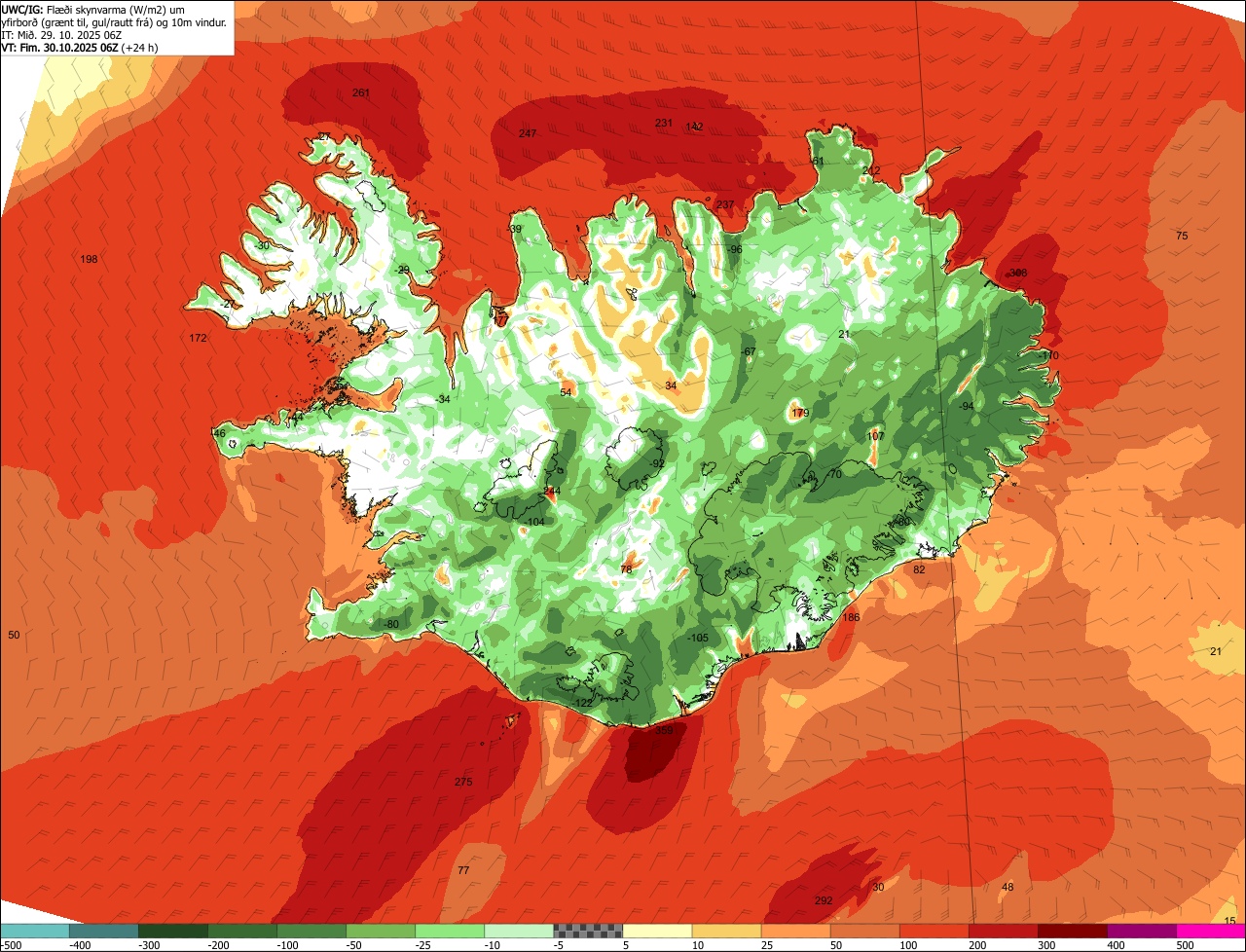Click the flux value 75 on the map
Image resolution: width=1246 pixels, height=952 pixels.
tap(1182, 237)
